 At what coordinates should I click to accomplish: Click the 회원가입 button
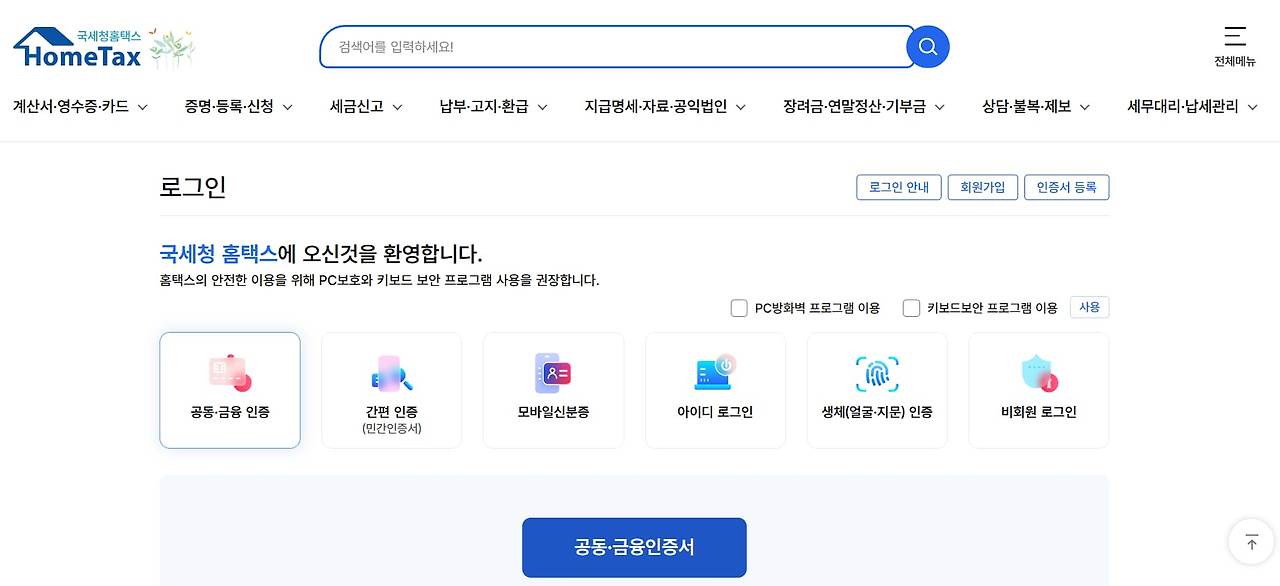983,187
